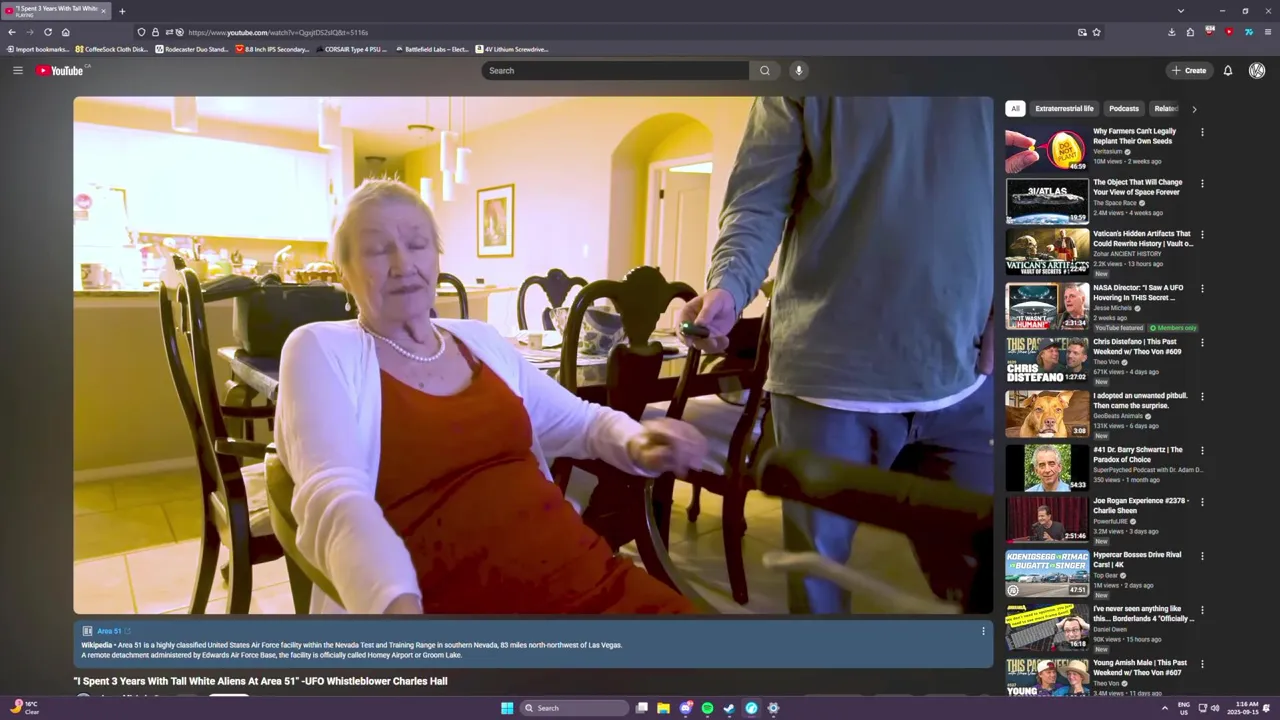
Task: Open the 8.8 Inch IPS Secondary bookmark
Action: tap(272, 49)
